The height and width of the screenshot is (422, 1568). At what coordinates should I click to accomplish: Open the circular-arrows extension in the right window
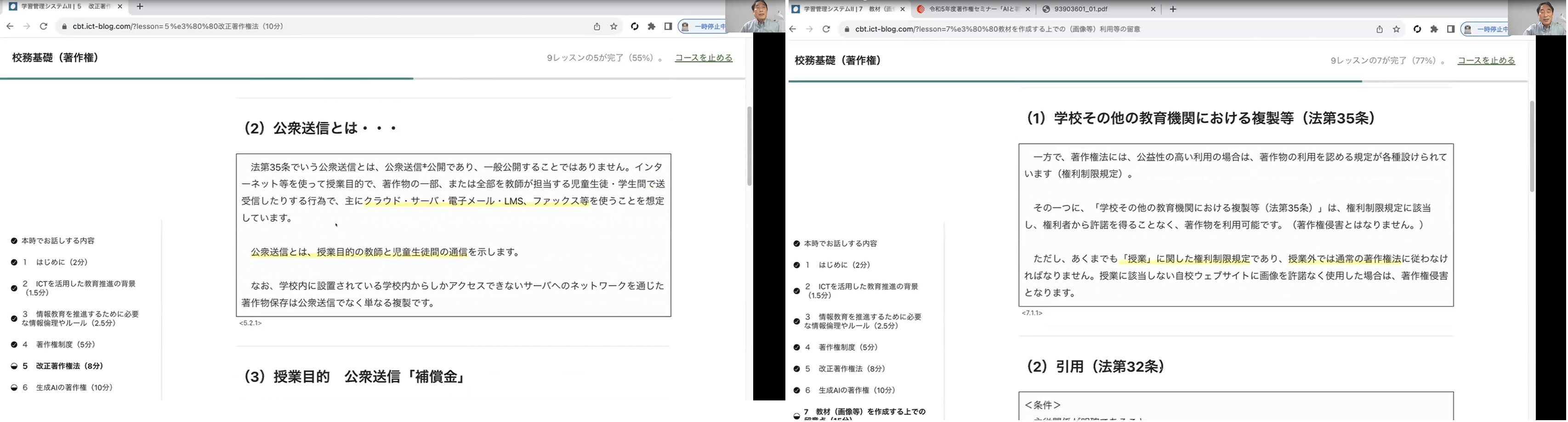coord(1417,28)
